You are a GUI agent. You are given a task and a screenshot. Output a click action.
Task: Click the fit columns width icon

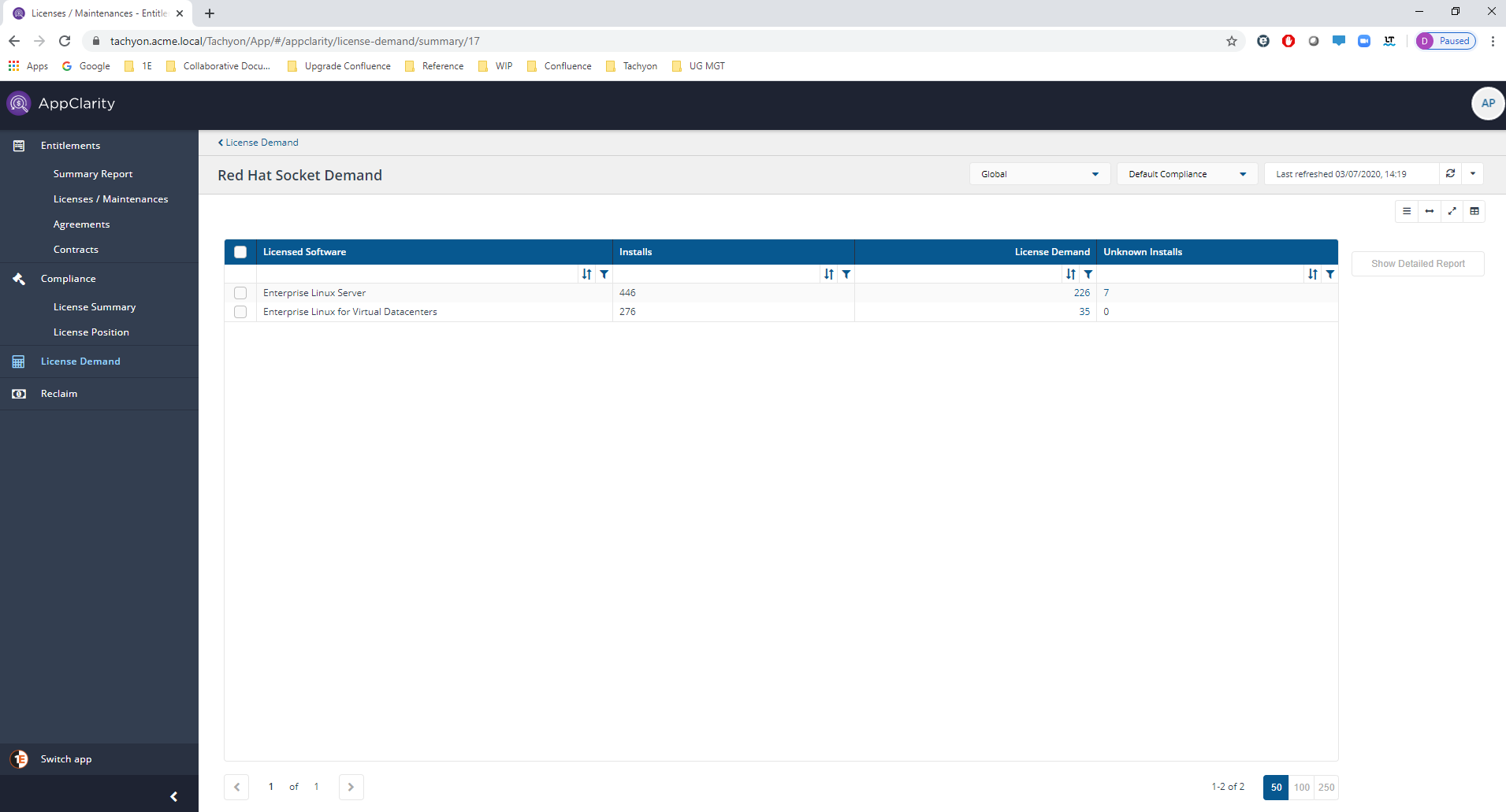(1430, 211)
